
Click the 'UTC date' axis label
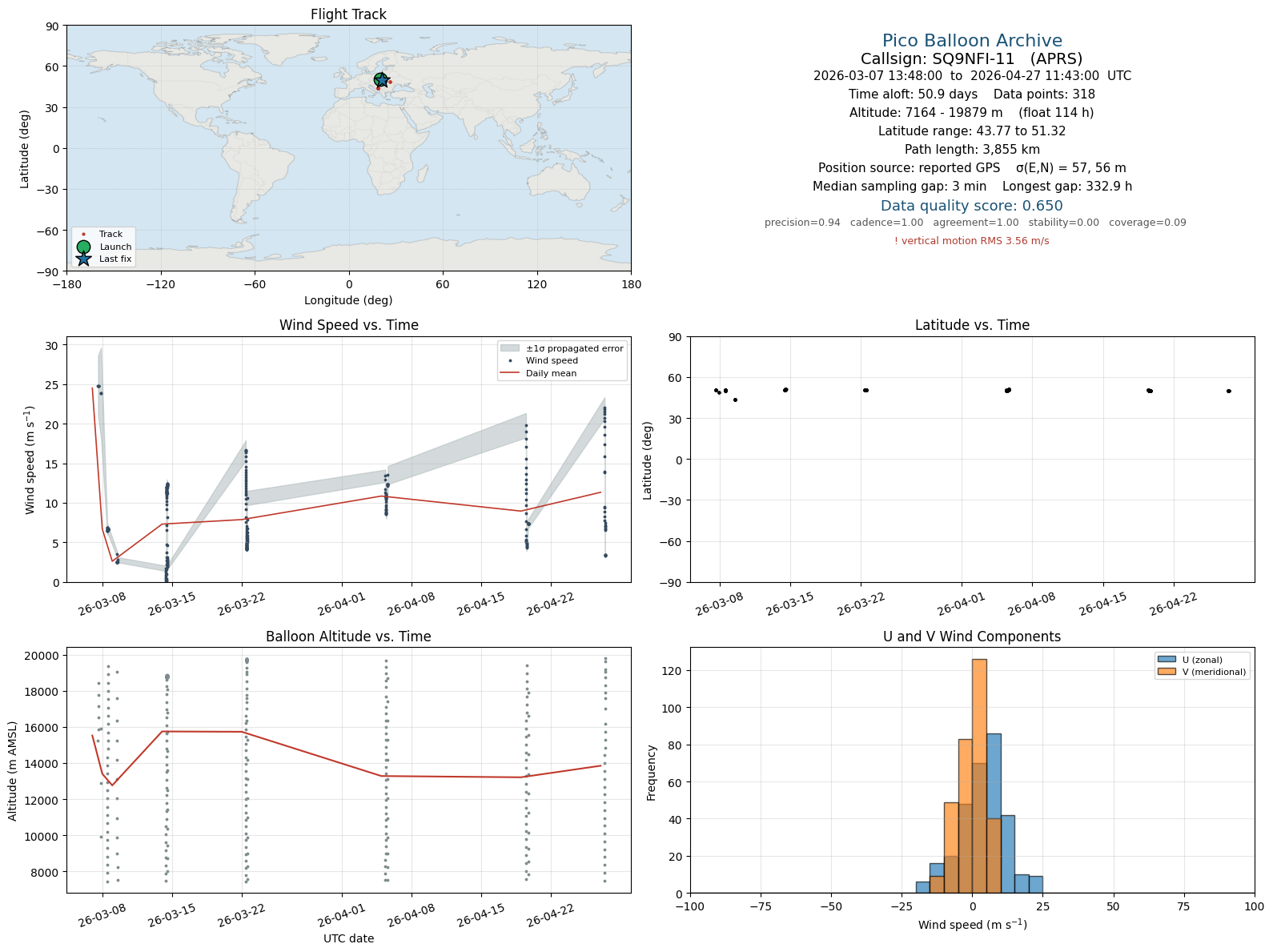pyautogui.click(x=348, y=938)
